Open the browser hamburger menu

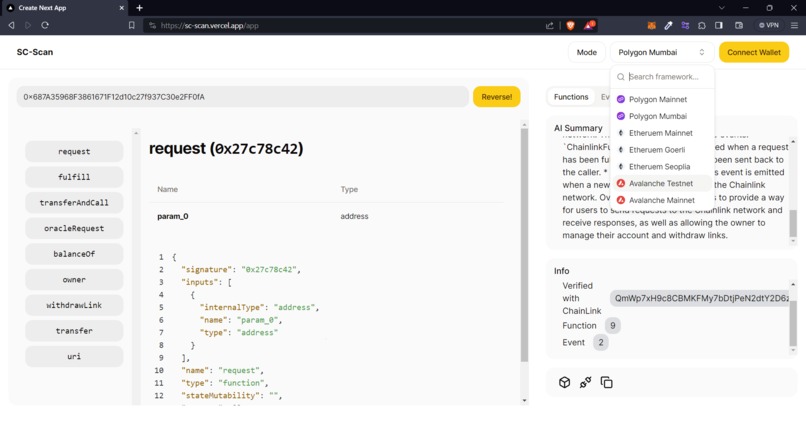[794, 25]
